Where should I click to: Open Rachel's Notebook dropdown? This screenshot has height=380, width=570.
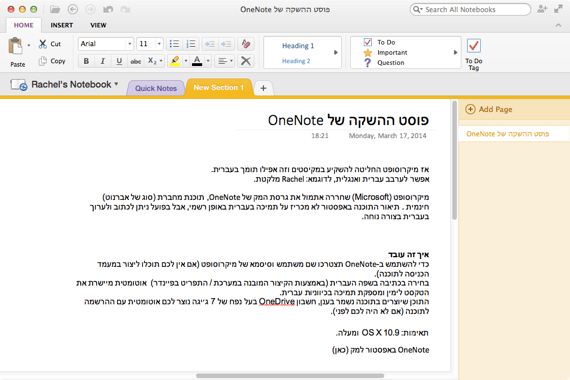[x=116, y=84]
